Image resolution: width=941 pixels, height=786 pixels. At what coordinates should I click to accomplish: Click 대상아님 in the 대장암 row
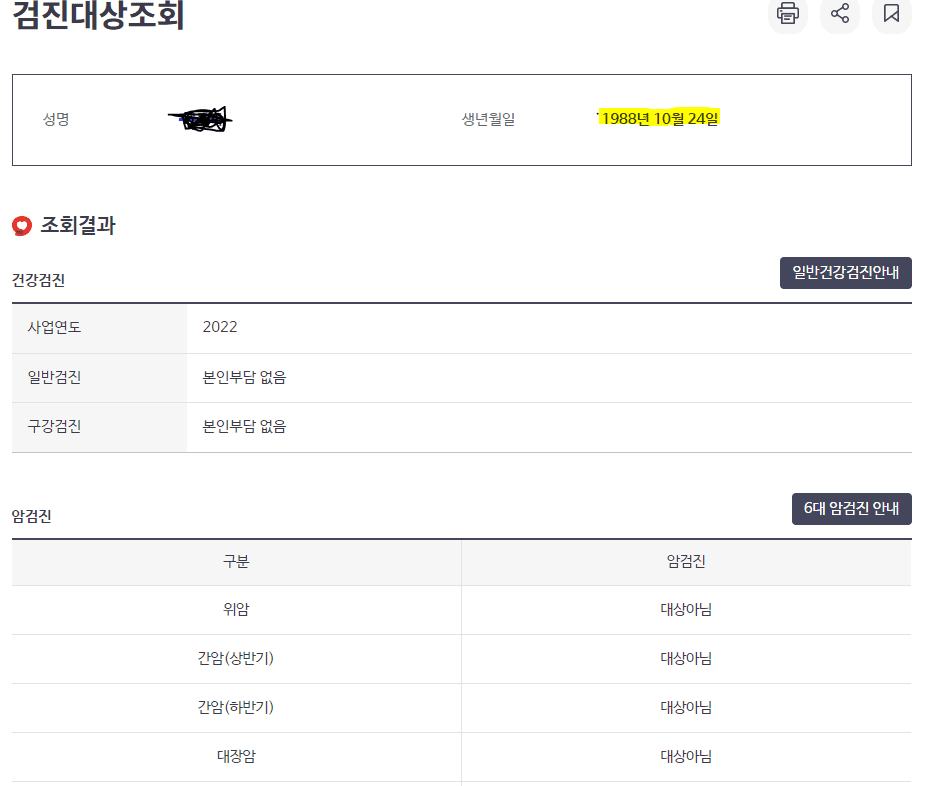point(686,756)
